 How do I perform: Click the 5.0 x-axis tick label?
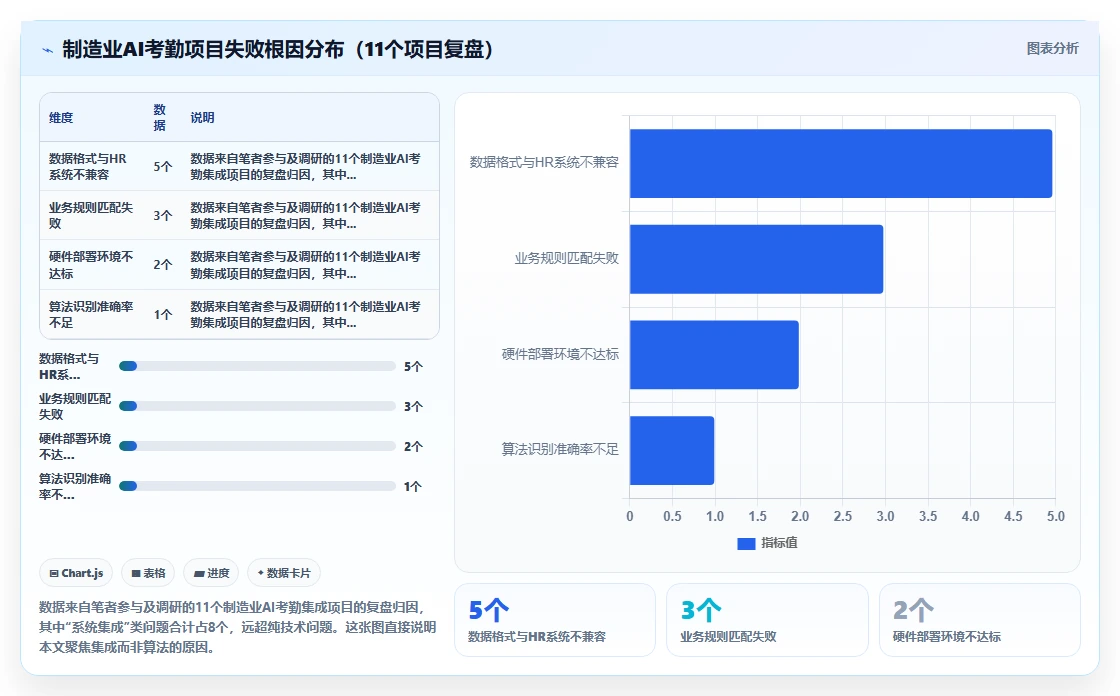[1056, 517]
